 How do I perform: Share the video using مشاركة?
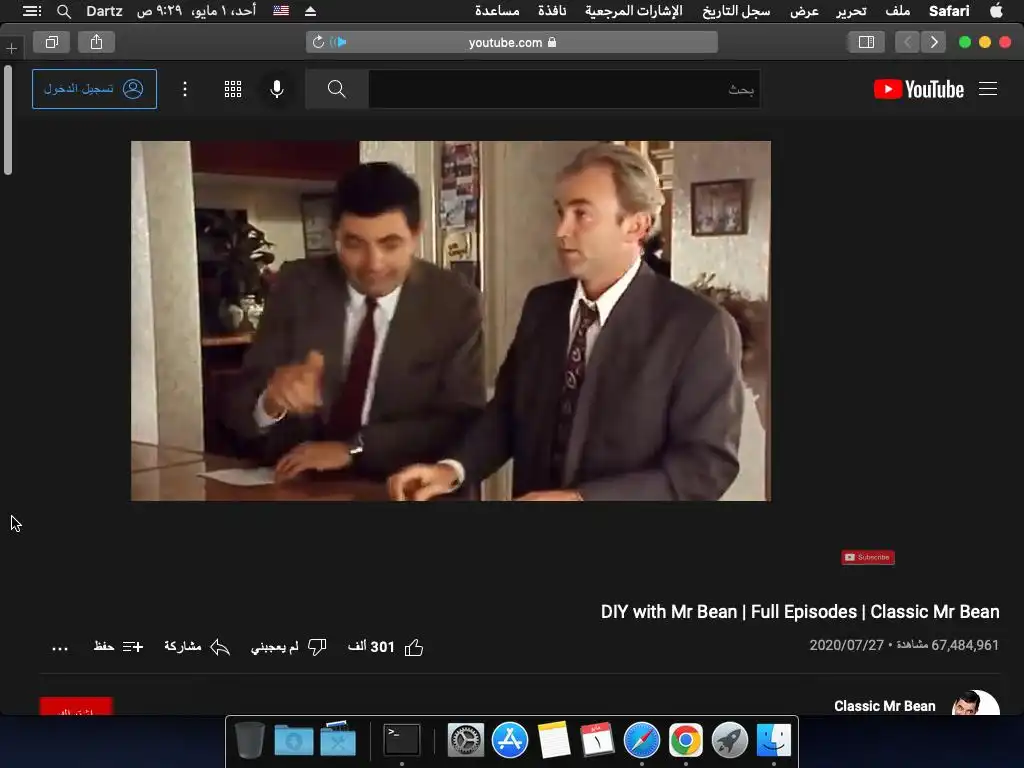pos(197,647)
